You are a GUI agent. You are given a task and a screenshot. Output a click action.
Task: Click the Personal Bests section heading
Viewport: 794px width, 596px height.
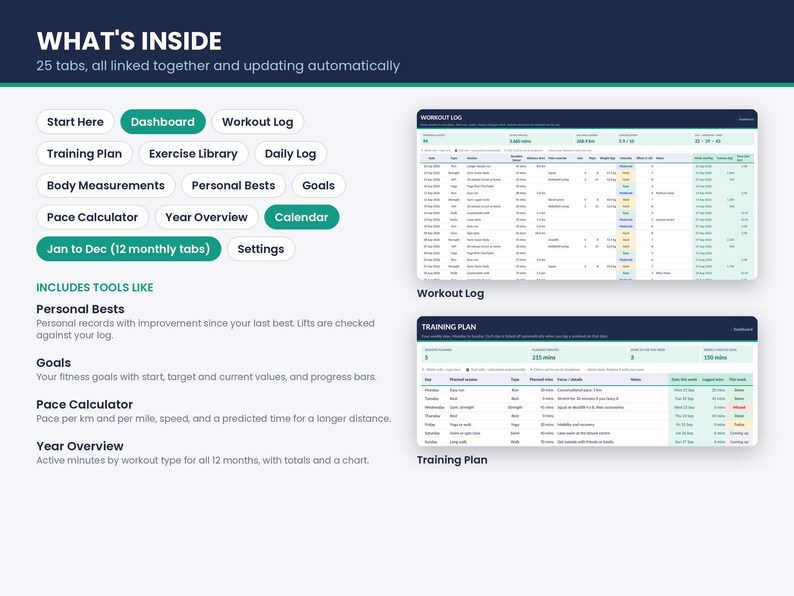[80, 309]
